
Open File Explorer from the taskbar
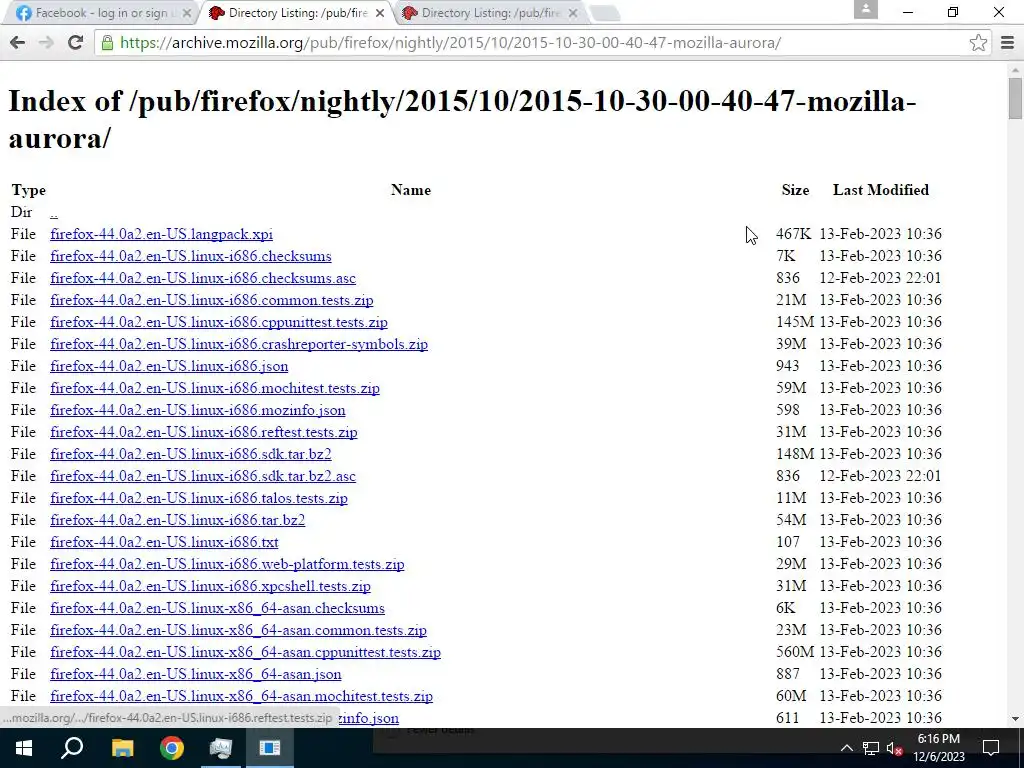tap(122, 748)
